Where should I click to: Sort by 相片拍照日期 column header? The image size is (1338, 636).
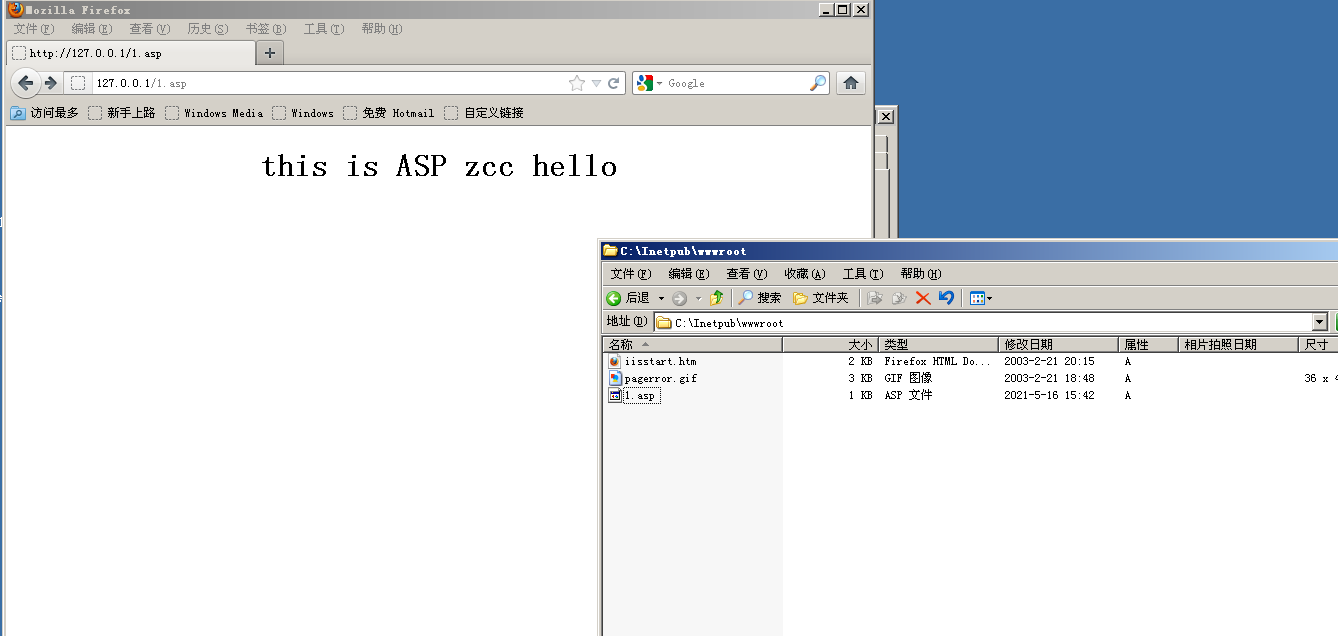pyautogui.click(x=1238, y=344)
